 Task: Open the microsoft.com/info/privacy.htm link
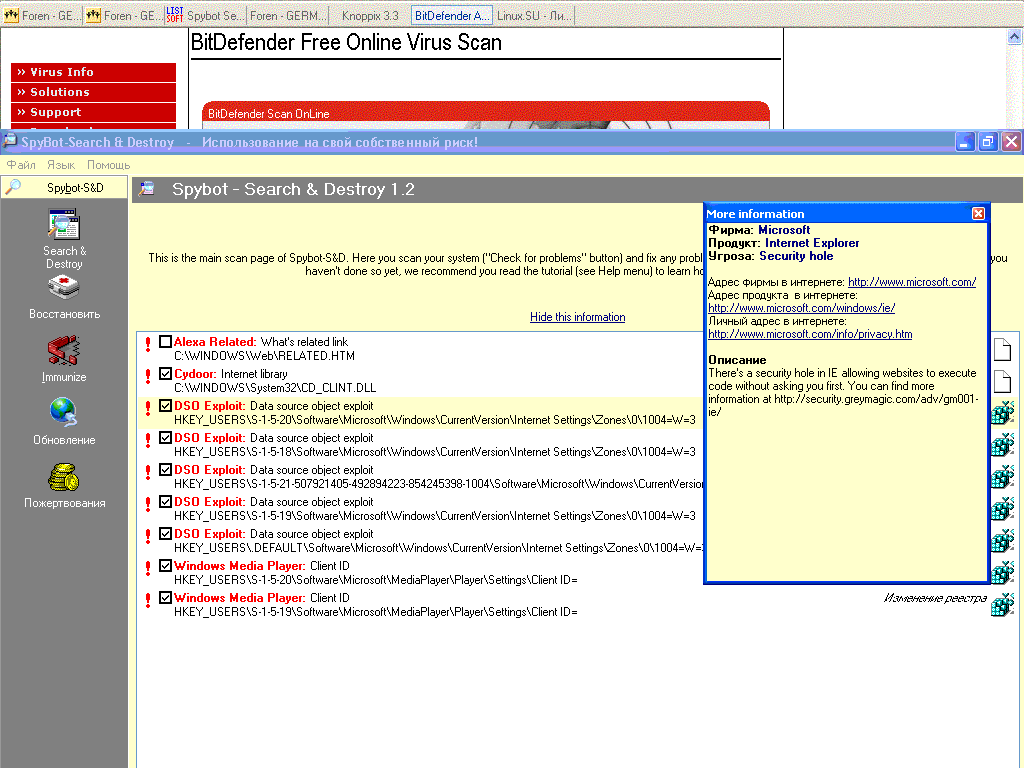(810, 334)
